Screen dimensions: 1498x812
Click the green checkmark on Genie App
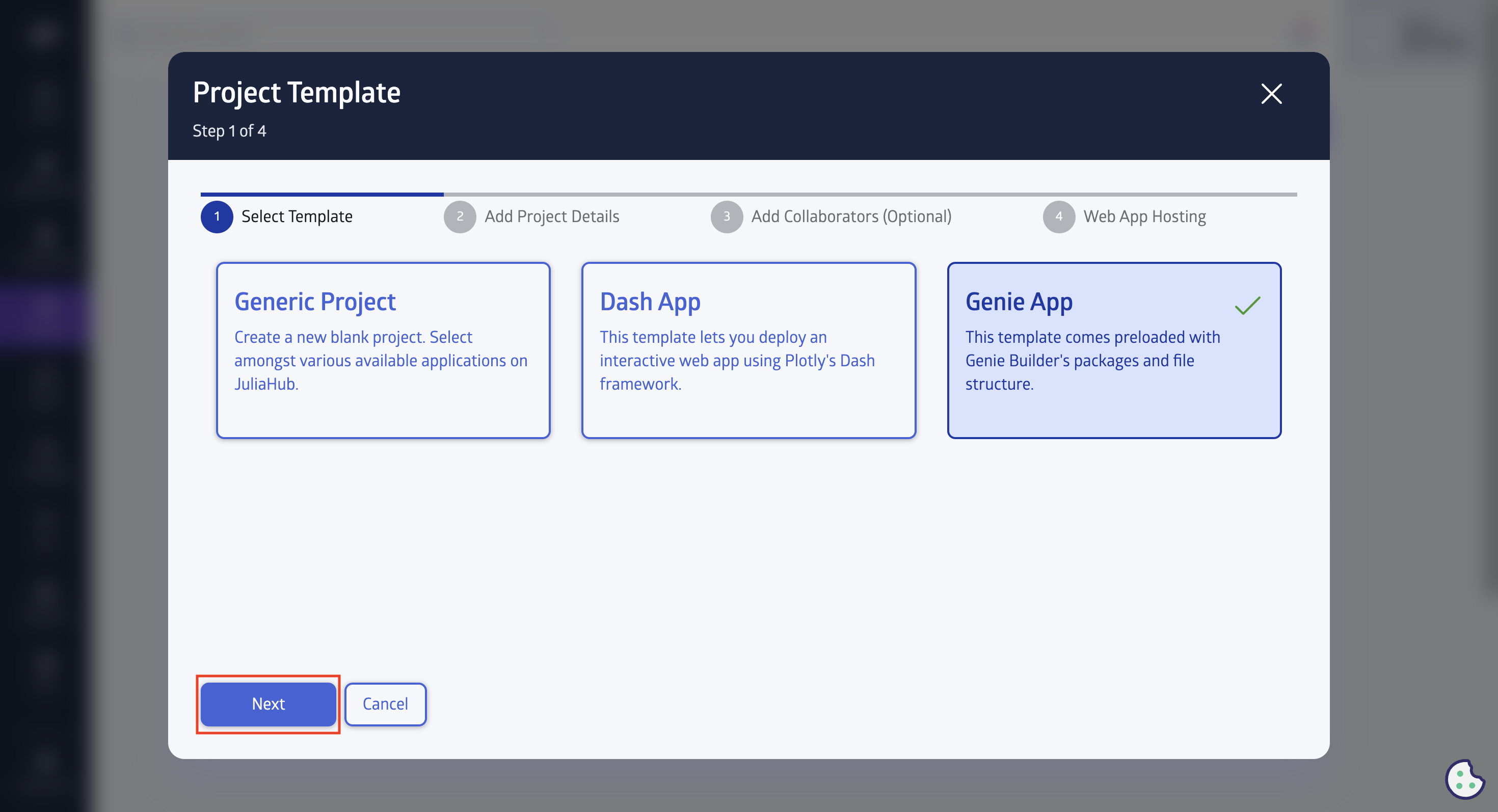click(1247, 305)
